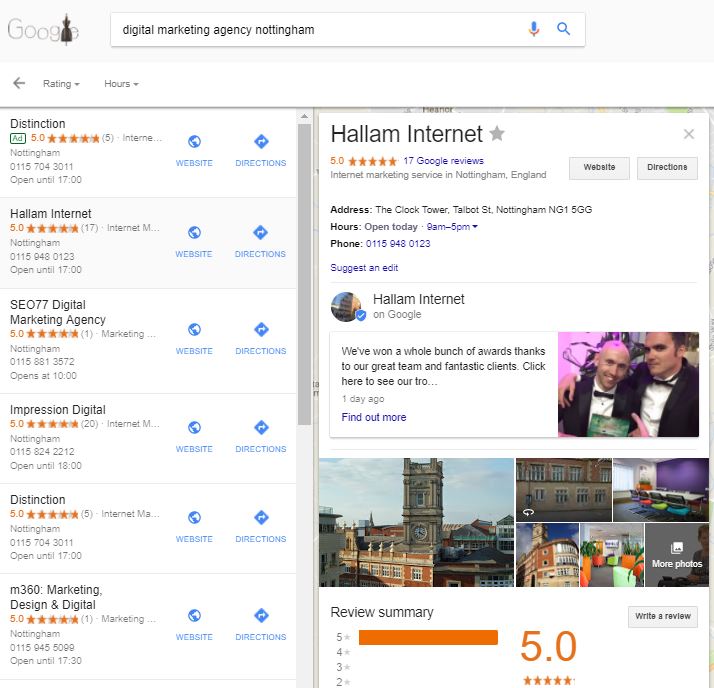Open website icon for Distinction ad listing
Screen dimensions: 714x688
pos(194,142)
